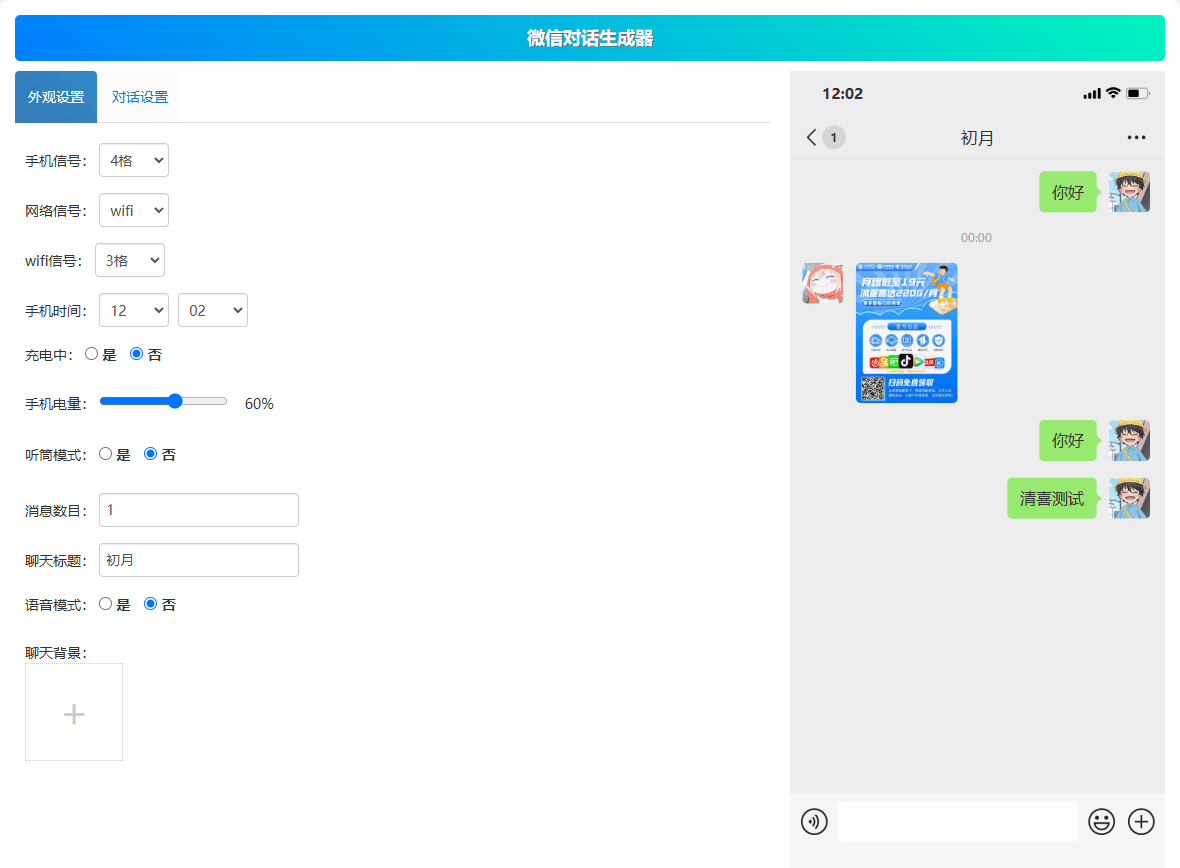Tap the voice input icon

814,822
